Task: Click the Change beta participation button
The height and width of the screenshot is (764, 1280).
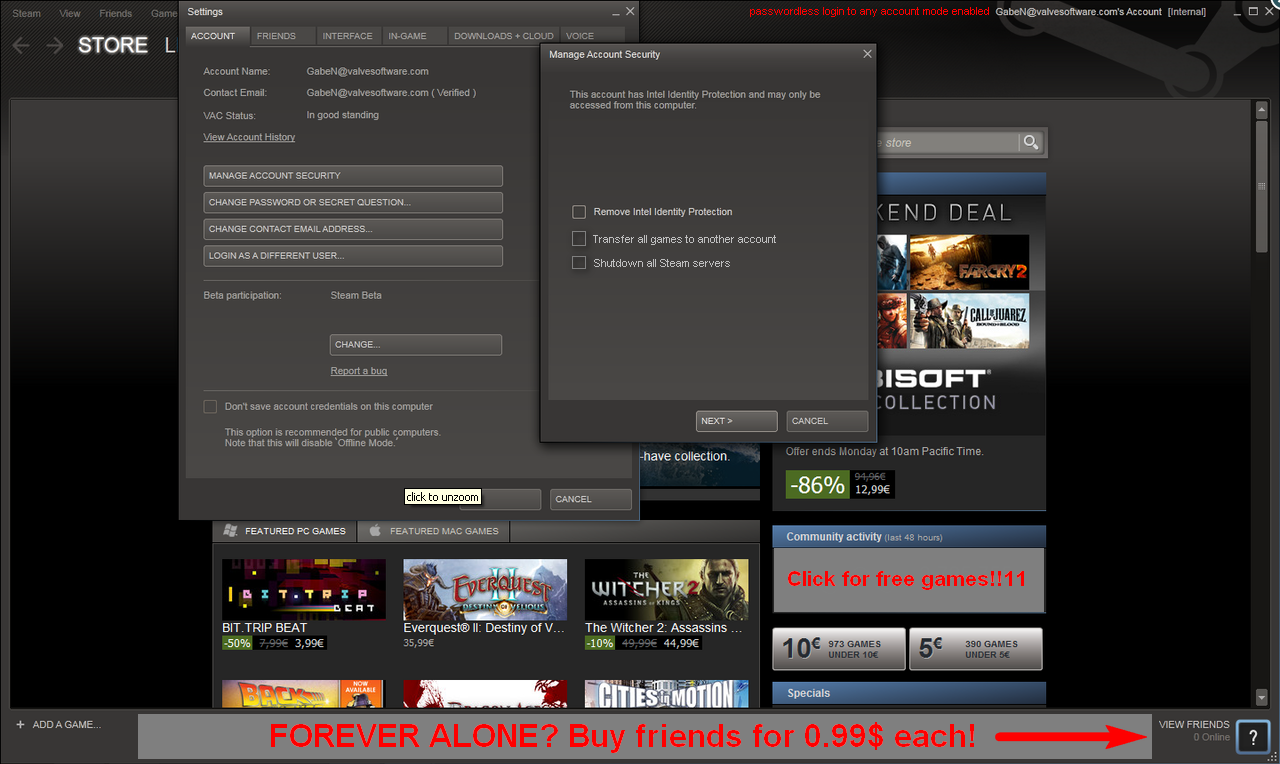Action: point(415,345)
